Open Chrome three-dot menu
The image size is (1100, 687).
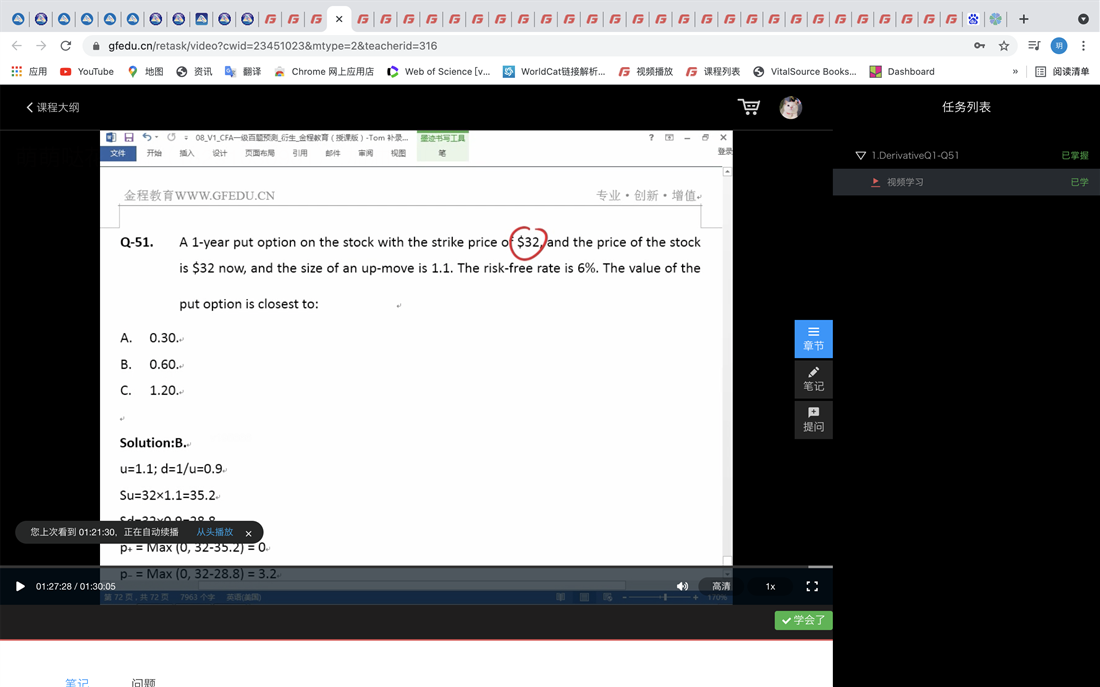pyautogui.click(x=1083, y=46)
